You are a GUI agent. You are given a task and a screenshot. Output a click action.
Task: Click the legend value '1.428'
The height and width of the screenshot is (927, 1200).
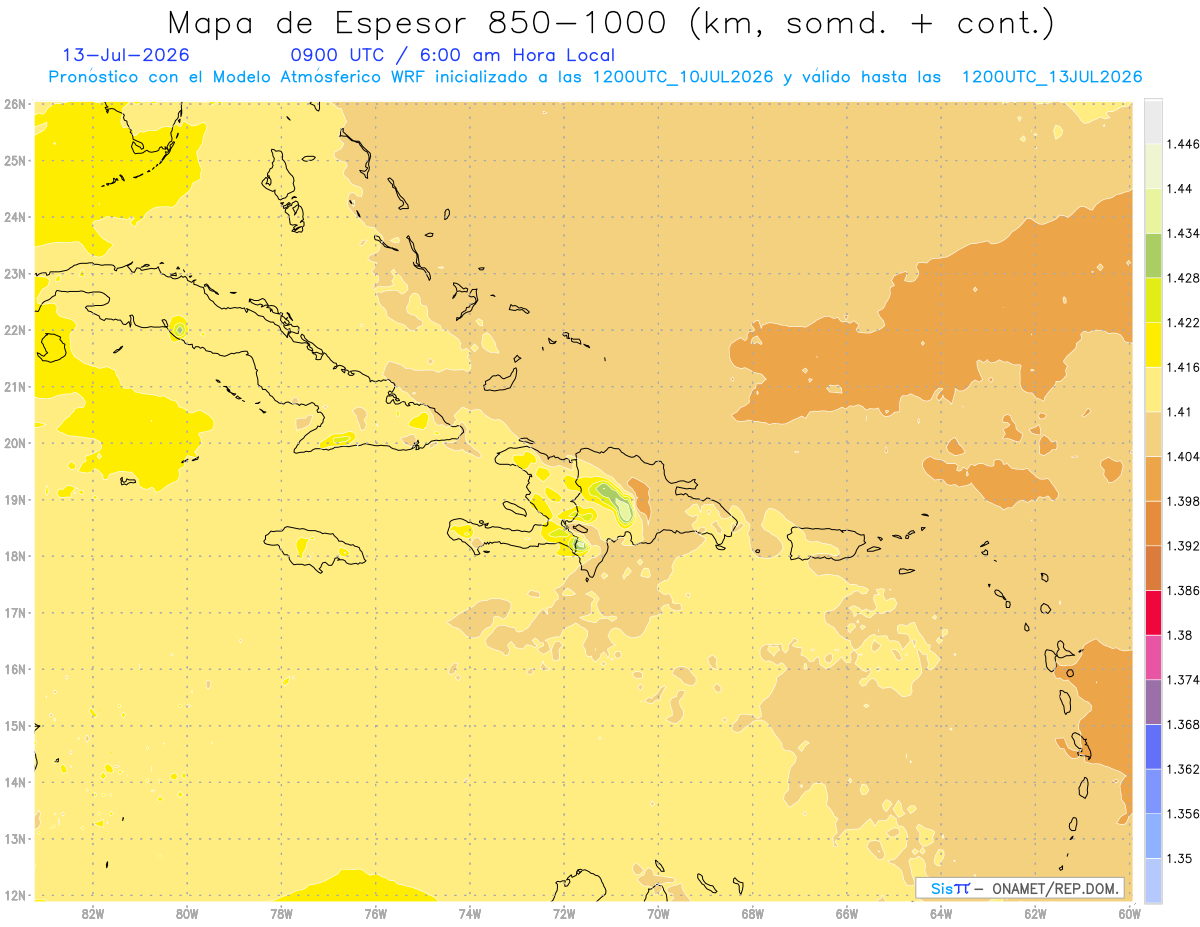pyautogui.click(x=1183, y=278)
